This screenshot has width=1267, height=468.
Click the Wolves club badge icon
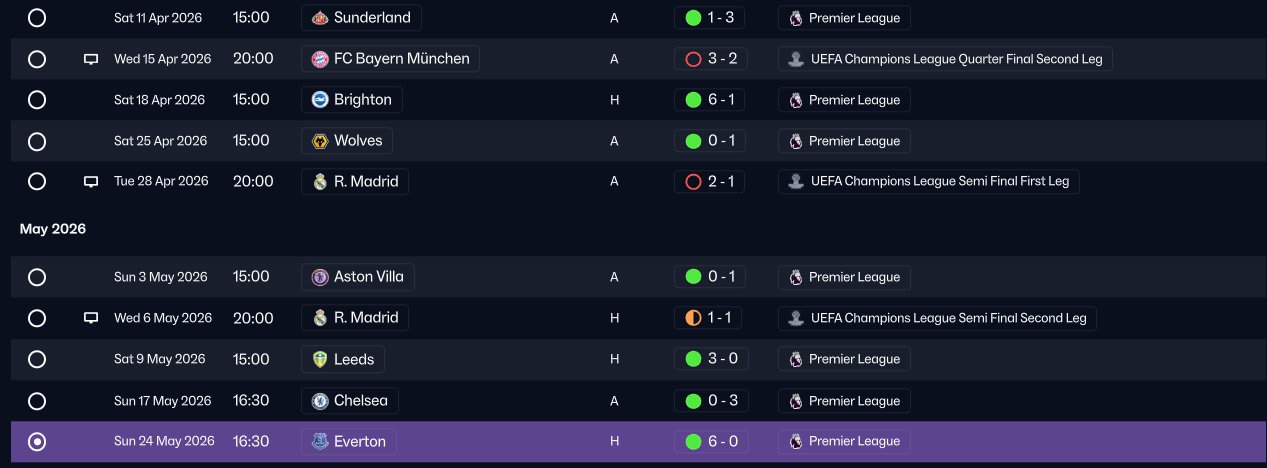(320, 141)
